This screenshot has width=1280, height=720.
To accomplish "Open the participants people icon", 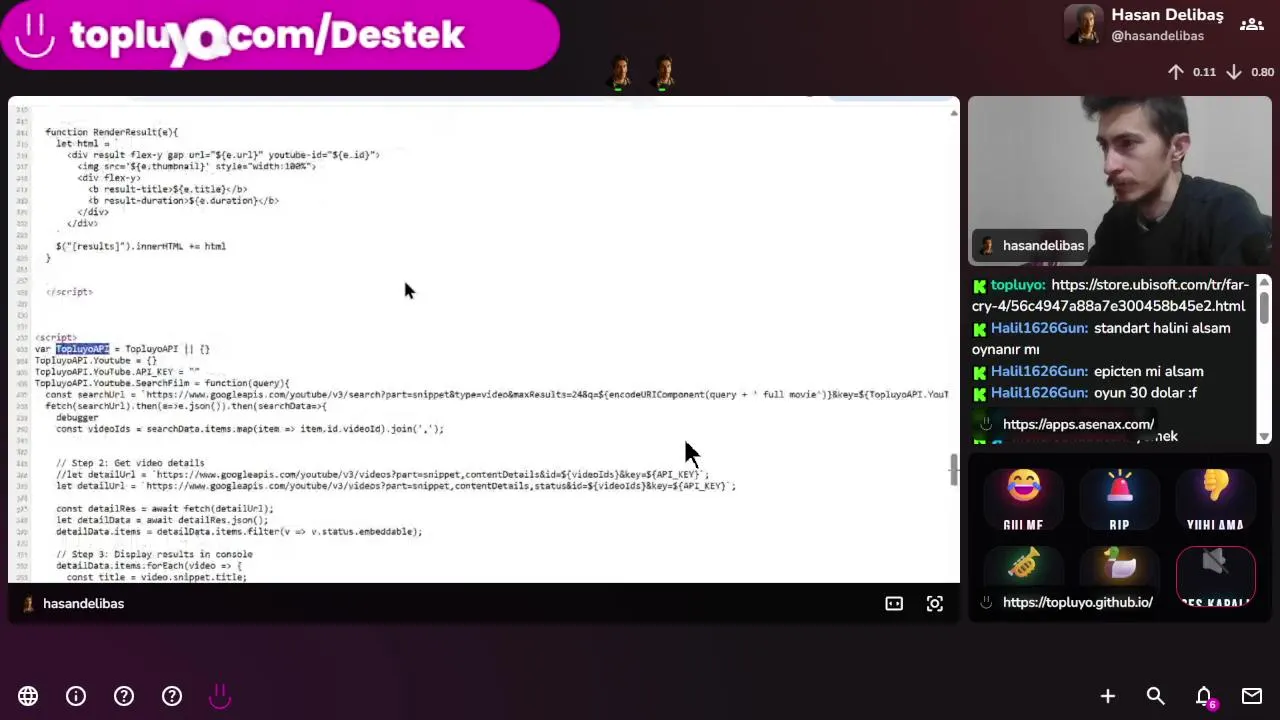I will click(1252, 25).
